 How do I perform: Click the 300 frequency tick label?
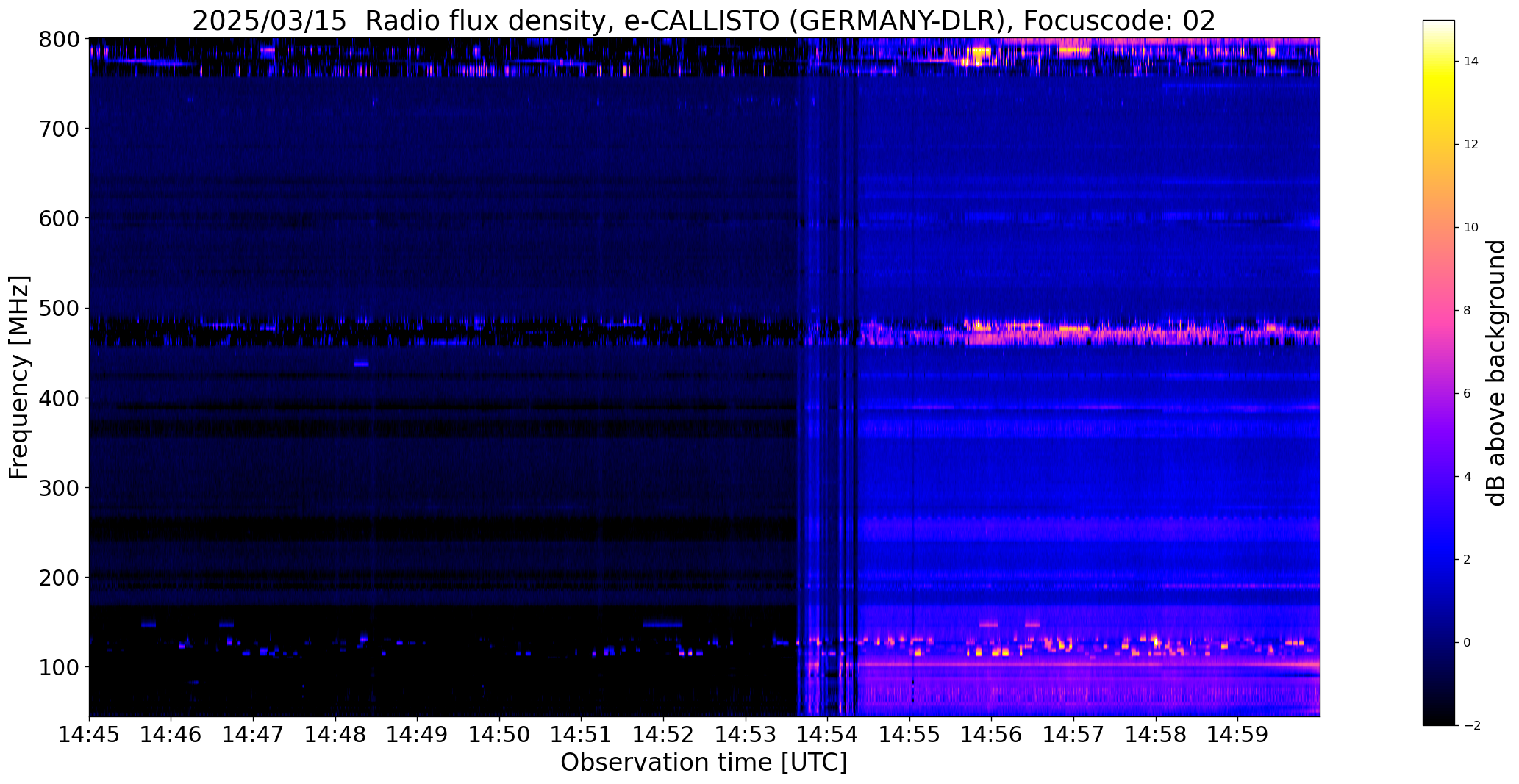tap(59, 487)
